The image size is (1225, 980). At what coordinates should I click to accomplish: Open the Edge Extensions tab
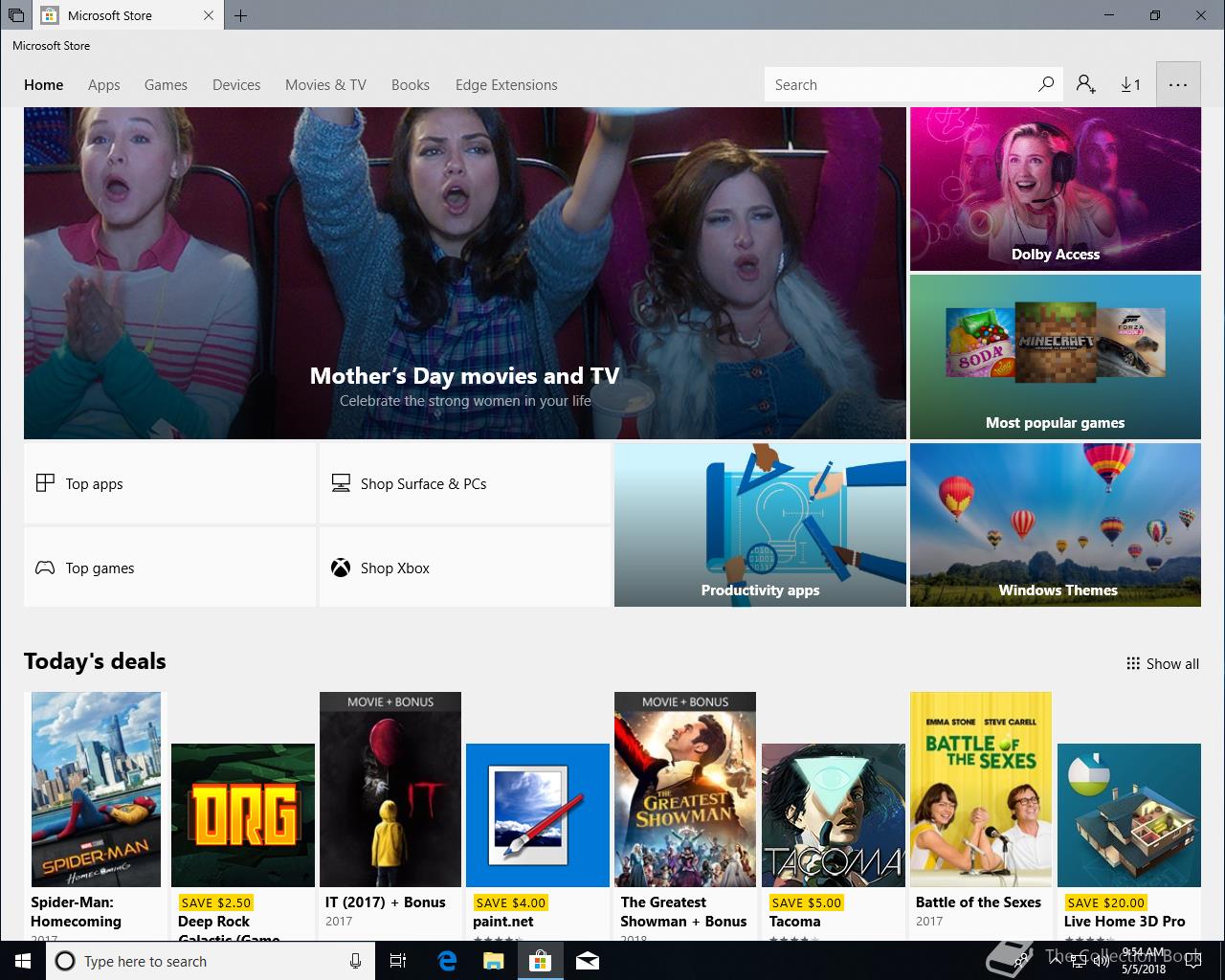[x=506, y=84]
